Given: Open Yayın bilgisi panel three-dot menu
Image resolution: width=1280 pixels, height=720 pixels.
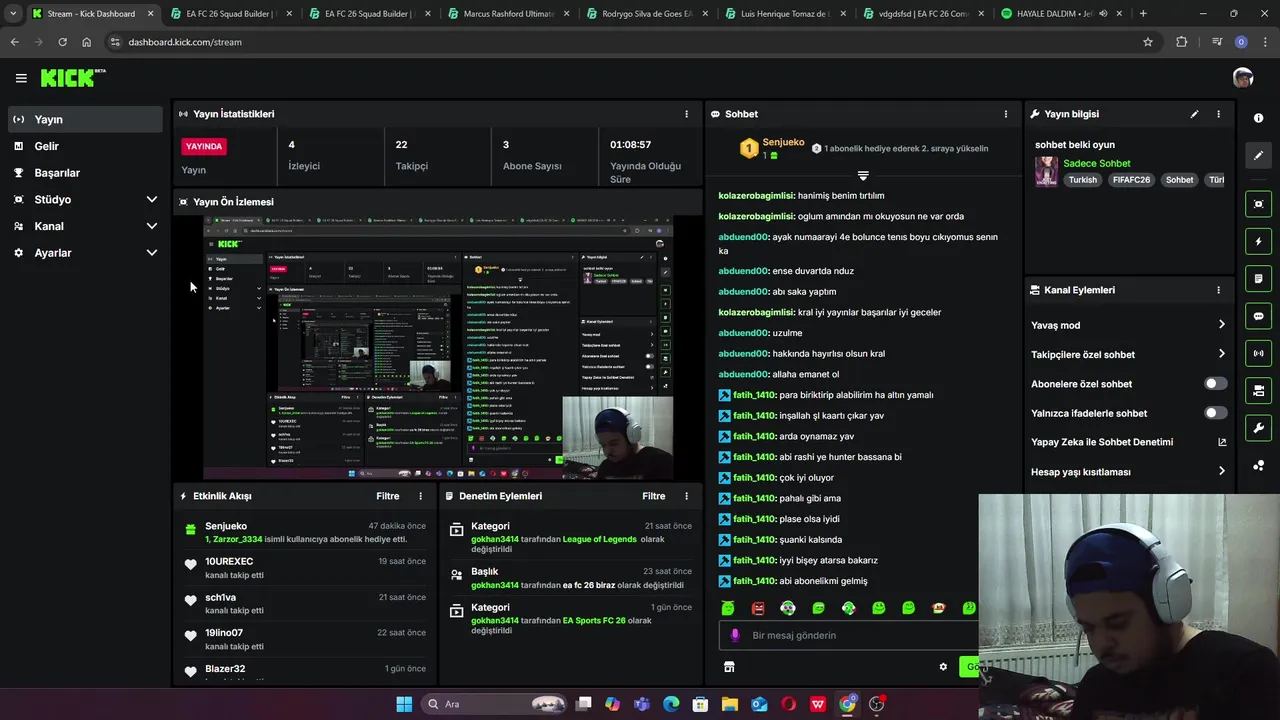Looking at the screenshot, I should (1218, 114).
